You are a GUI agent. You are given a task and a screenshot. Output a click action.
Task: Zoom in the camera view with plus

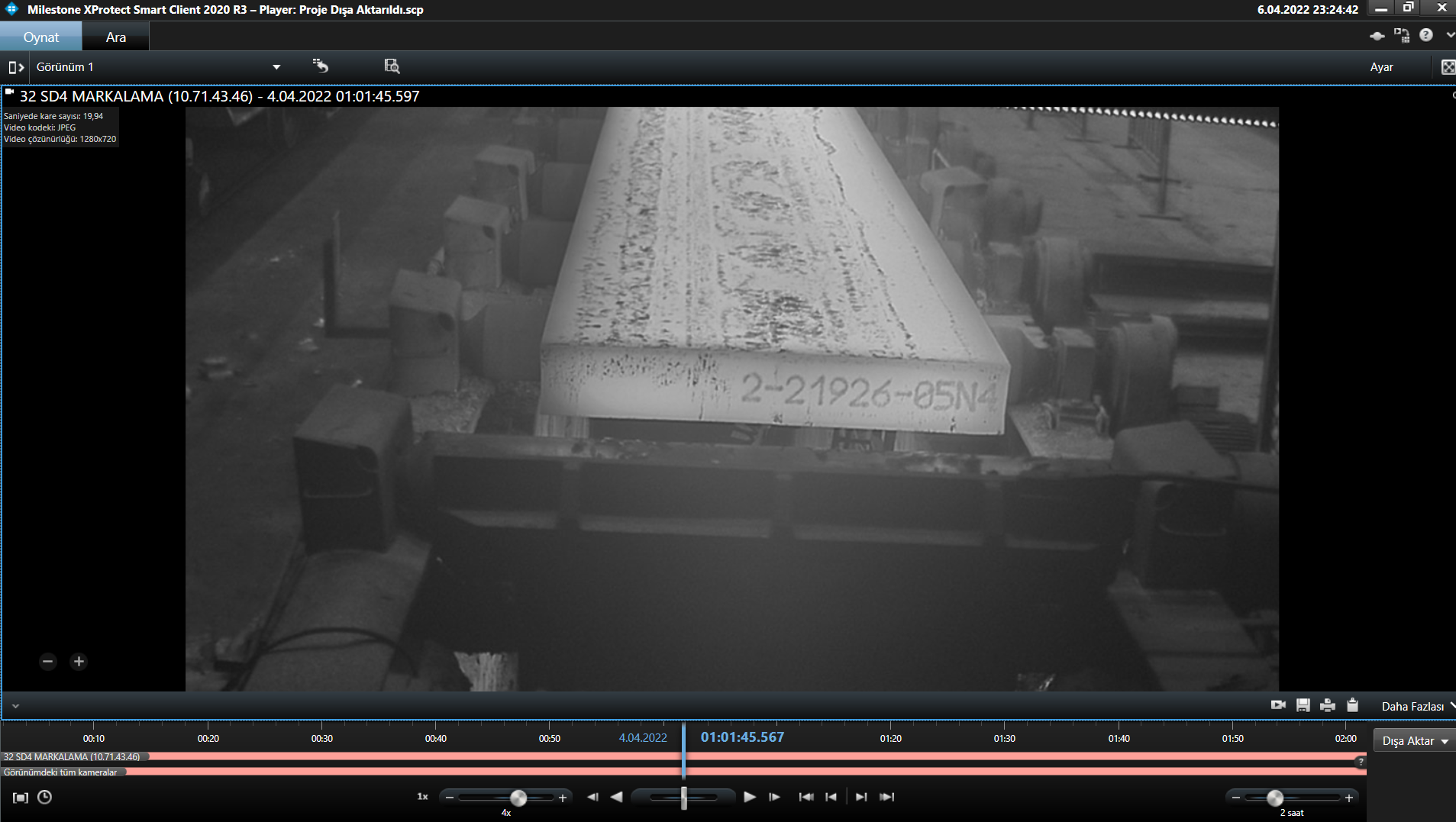coord(79,662)
